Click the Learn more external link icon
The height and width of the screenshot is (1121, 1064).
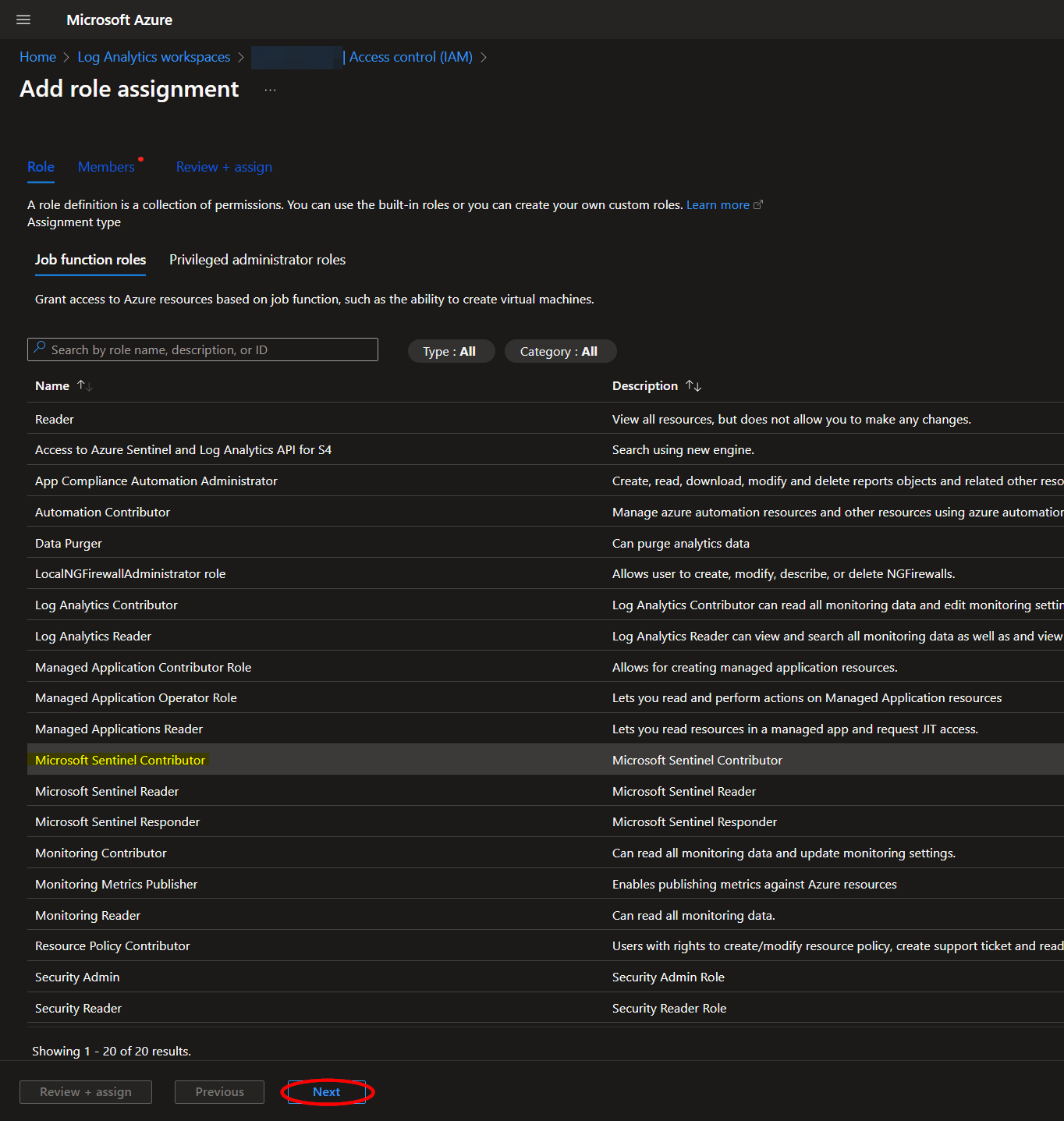click(x=757, y=204)
